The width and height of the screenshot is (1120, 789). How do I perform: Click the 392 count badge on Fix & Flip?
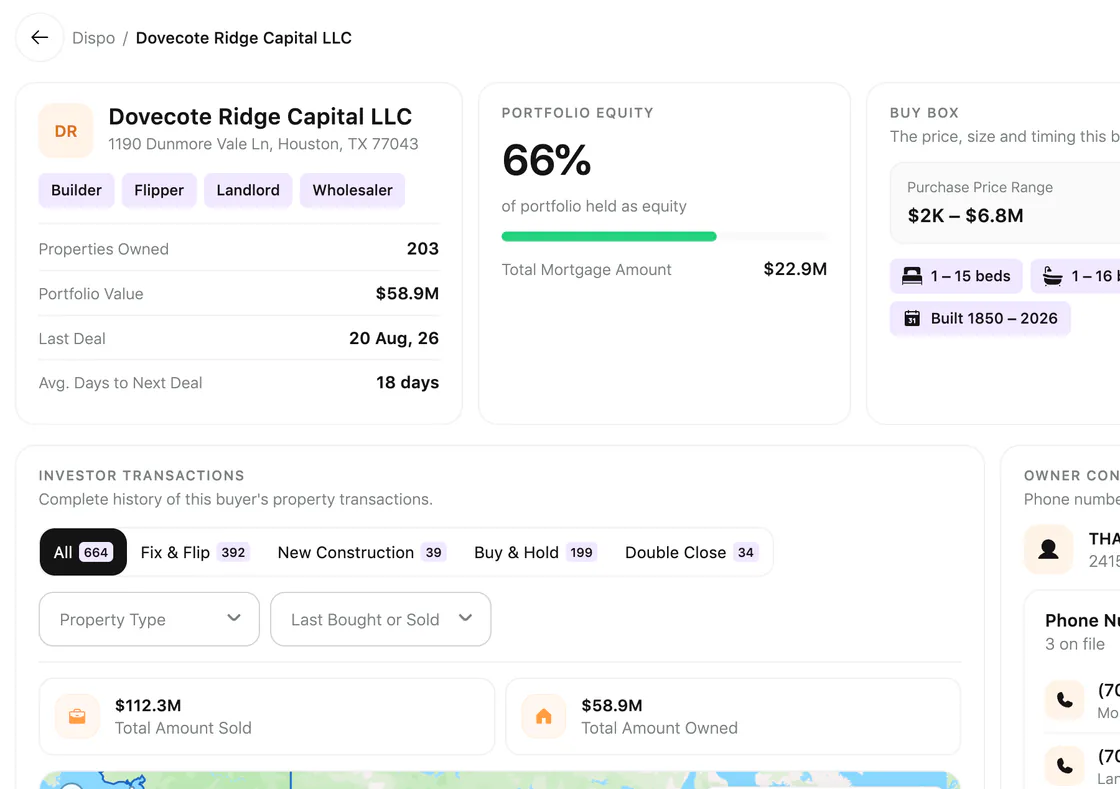(x=233, y=552)
